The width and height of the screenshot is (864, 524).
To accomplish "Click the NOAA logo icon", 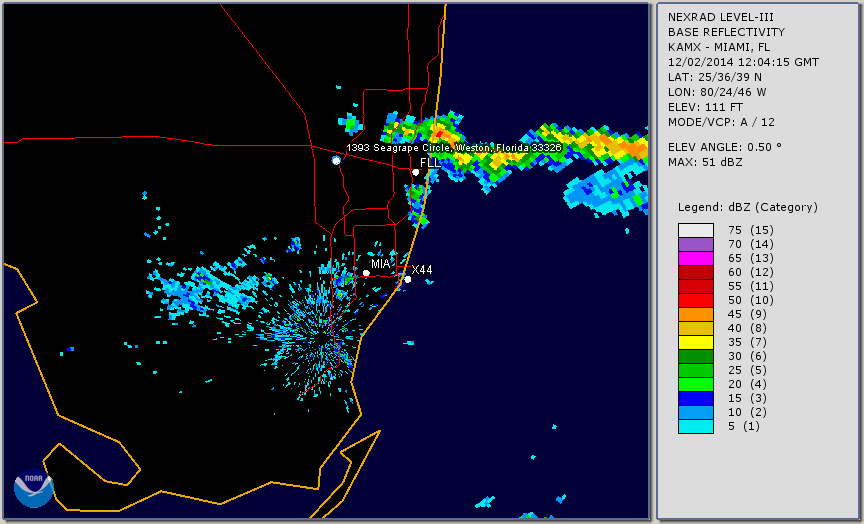I will tap(34, 488).
